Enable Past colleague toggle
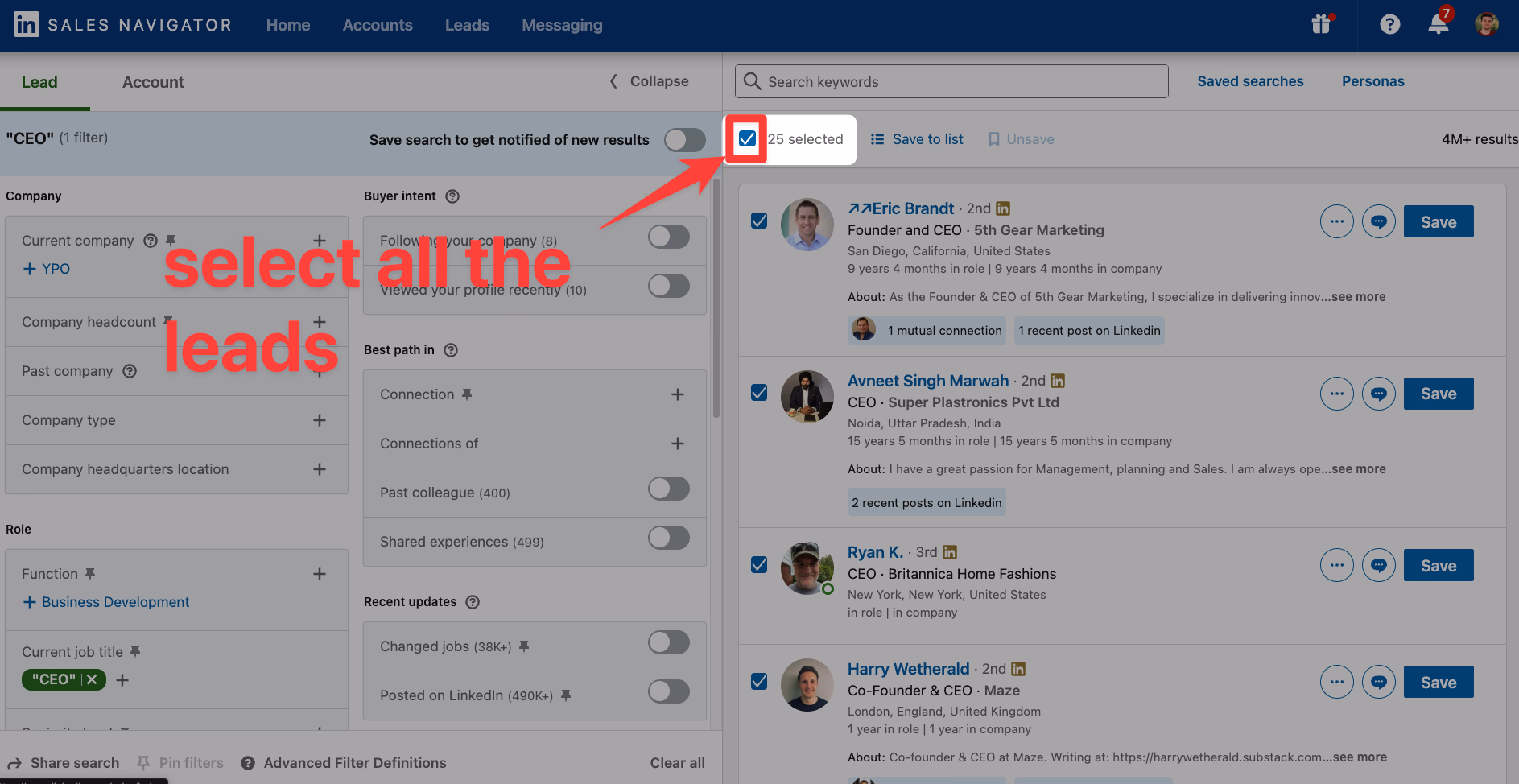The width and height of the screenshot is (1519, 784). click(x=669, y=489)
